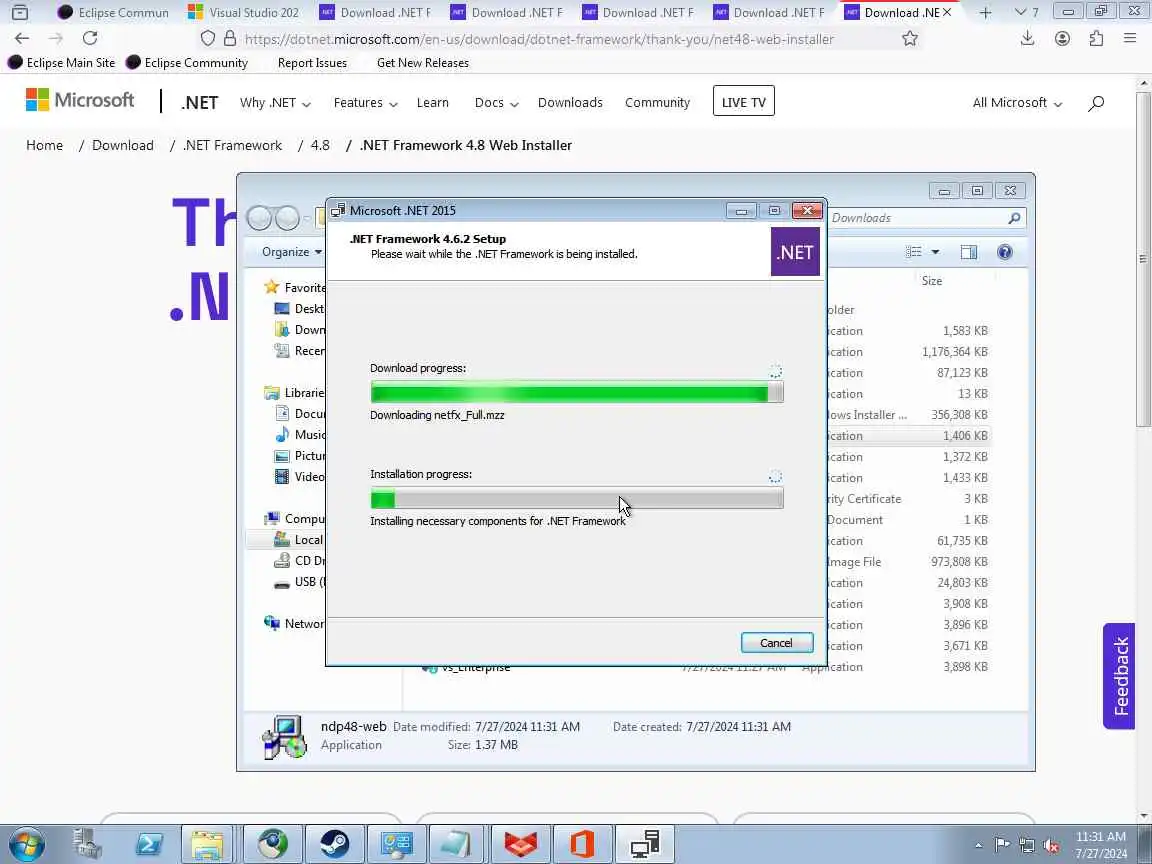This screenshot has height=864, width=1152.
Task: Open the Firefox application menu
Action: pos(1130,38)
